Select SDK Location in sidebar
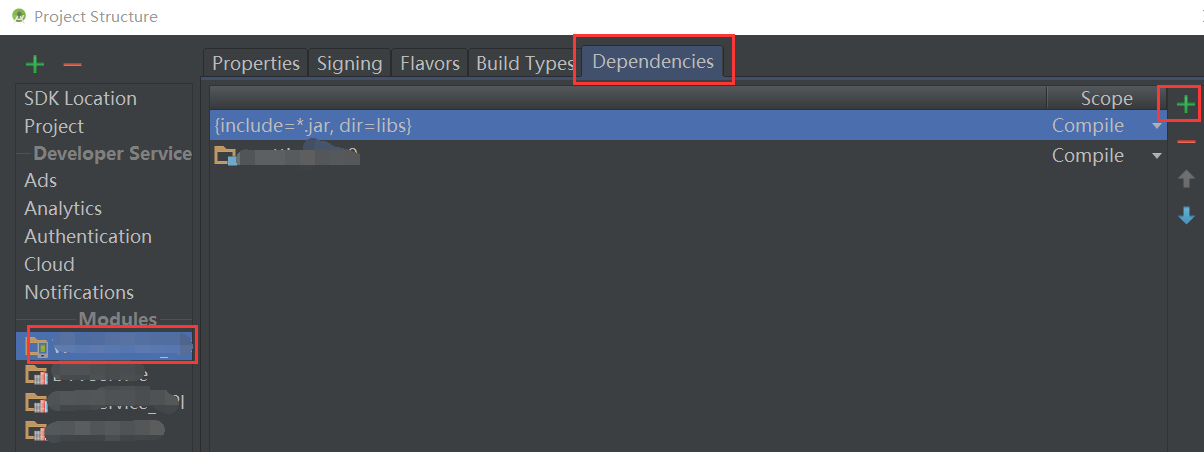Viewport: 1204px width, 452px height. 80,98
